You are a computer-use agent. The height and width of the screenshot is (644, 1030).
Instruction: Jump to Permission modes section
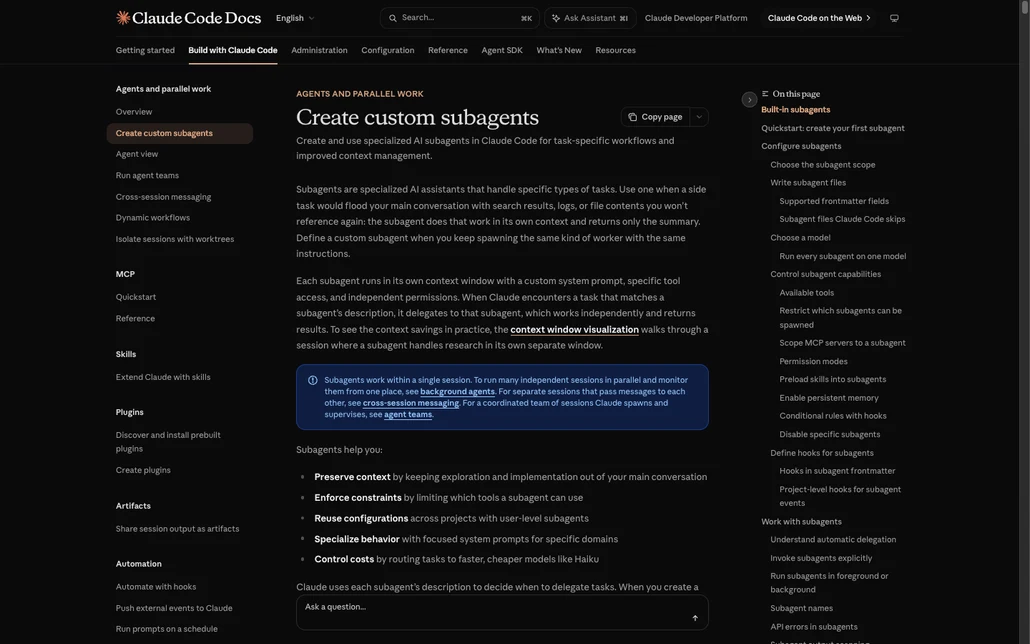tap(813, 361)
